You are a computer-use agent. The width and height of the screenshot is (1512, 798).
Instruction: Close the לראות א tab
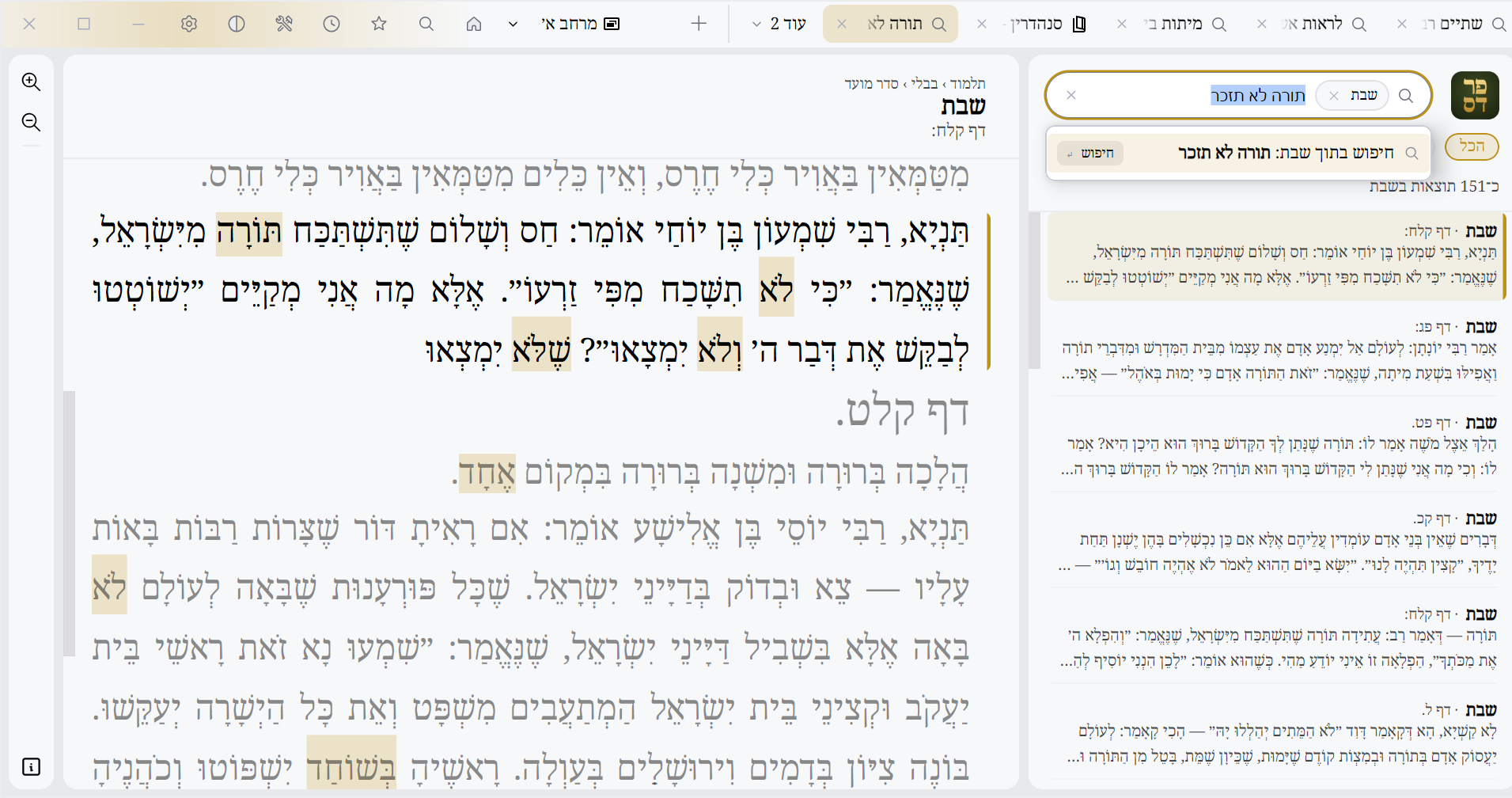(x=1262, y=24)
